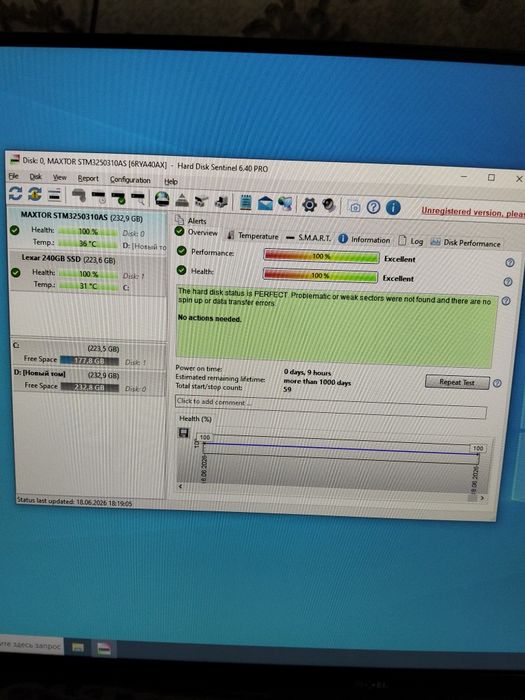Click the refresh disk status toolbar icon
Viewport: 525px width, 700px height.
[x=15, y=193]
